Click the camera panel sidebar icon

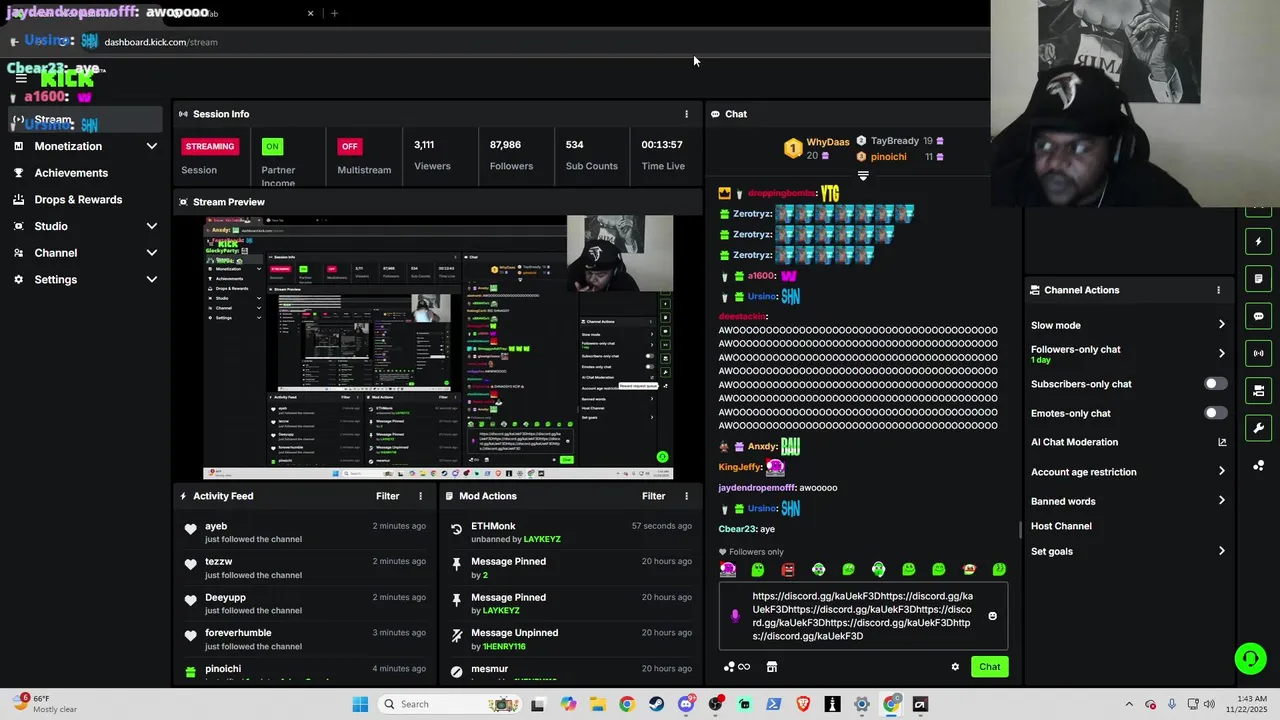tap(1258, 390)
